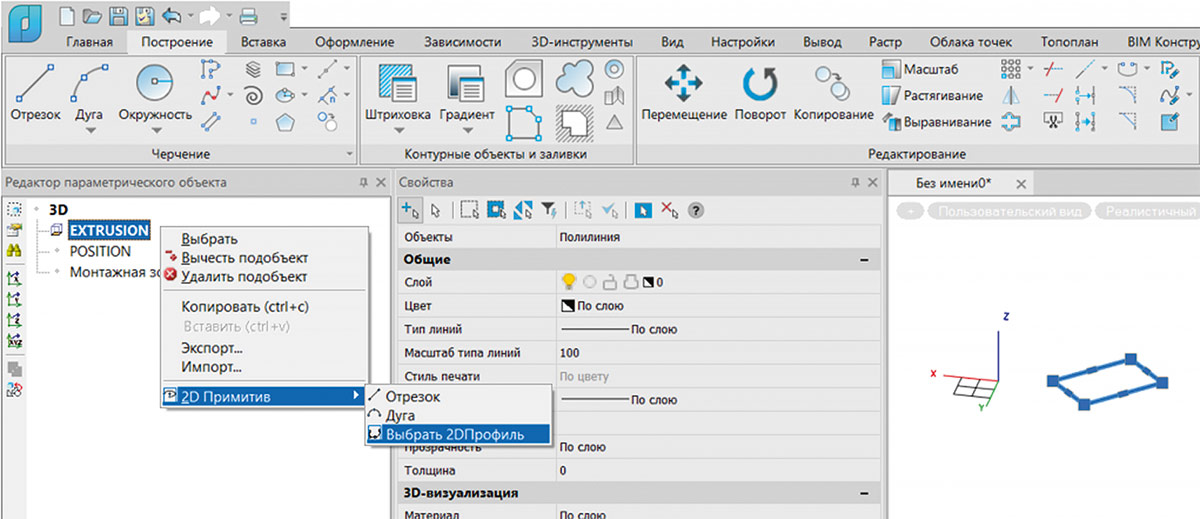This screenshot has height=519, width=1200.
Task: Click the Реалистичный visual style label
Action: pos(1148,211)
